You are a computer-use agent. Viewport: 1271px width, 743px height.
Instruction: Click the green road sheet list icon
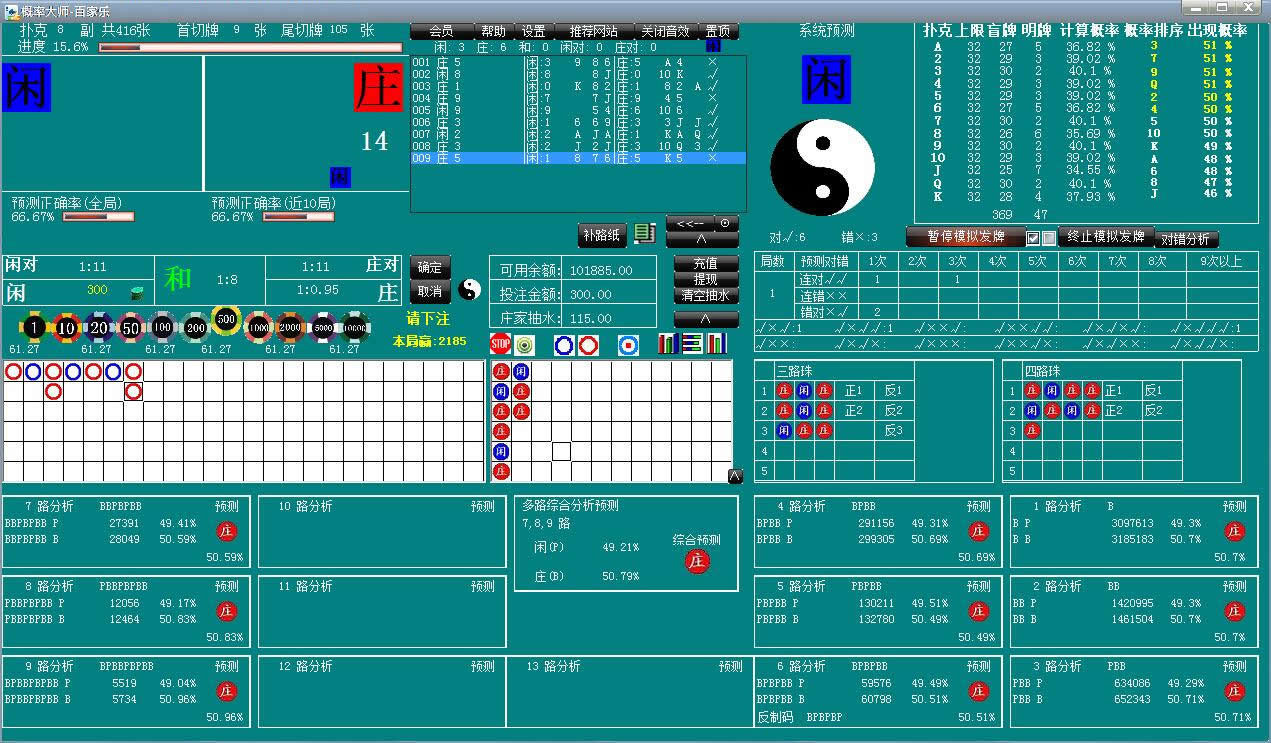(645, 233)
